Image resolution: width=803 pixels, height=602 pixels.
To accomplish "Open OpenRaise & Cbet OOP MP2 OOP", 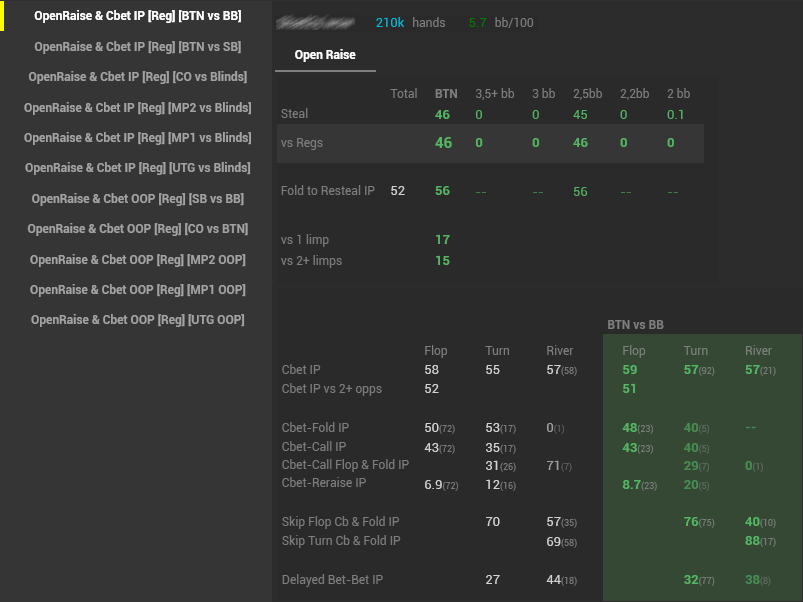I will (x=137, y=259).
